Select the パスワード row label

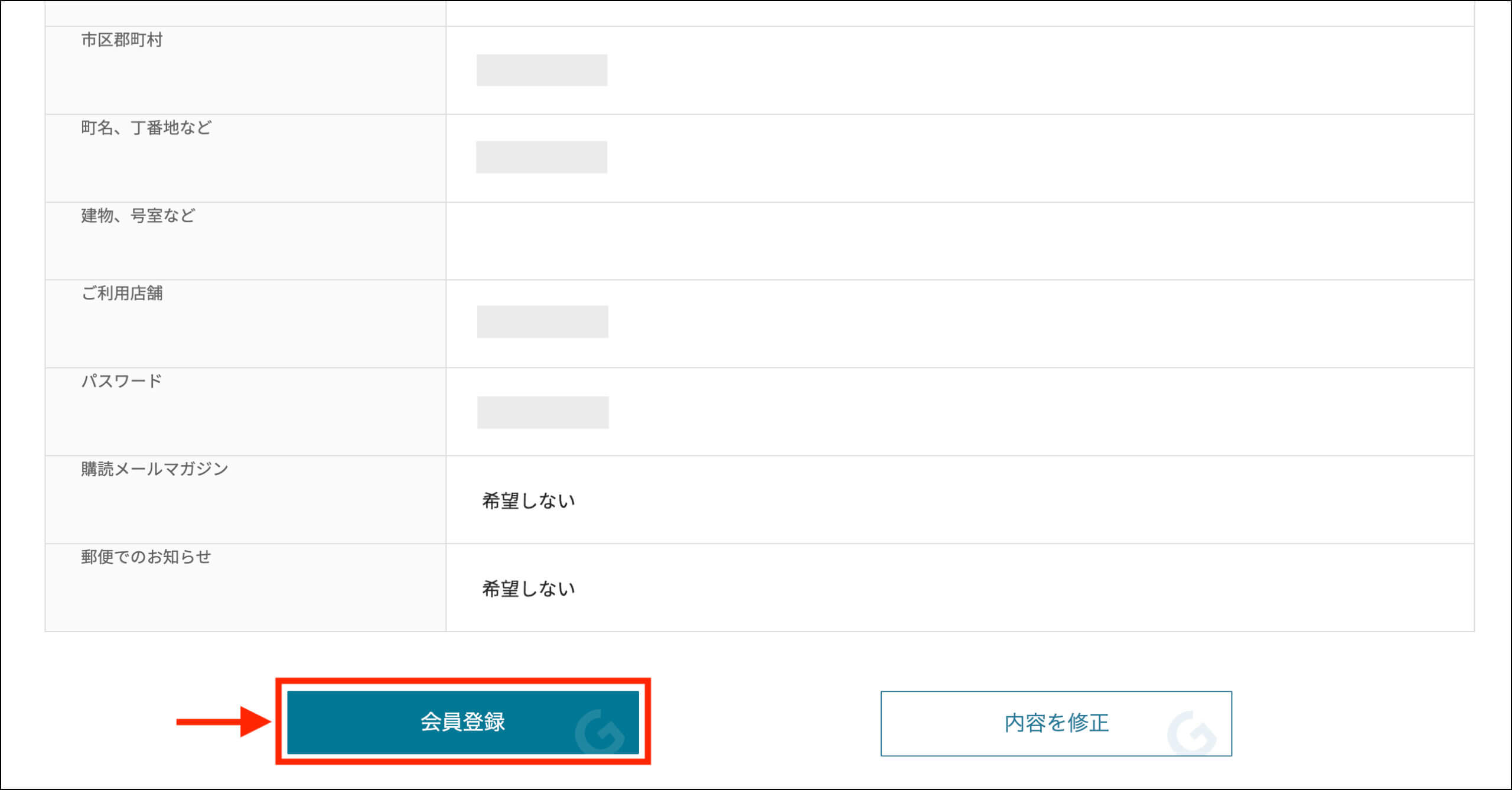tap(122, 381)
